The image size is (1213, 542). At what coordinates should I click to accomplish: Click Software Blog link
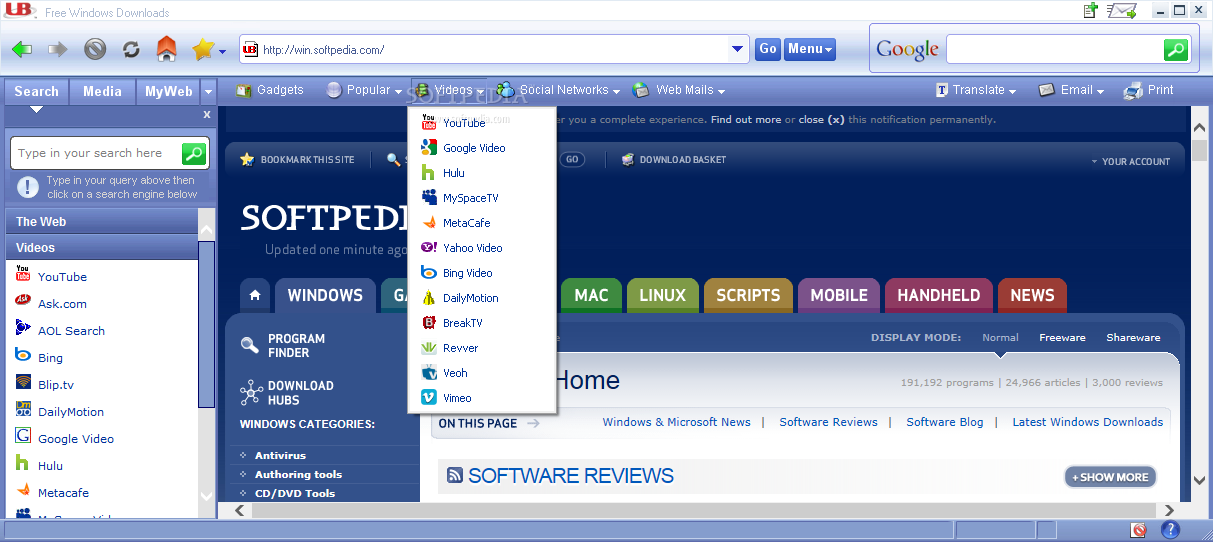click(x=945, y=422)
